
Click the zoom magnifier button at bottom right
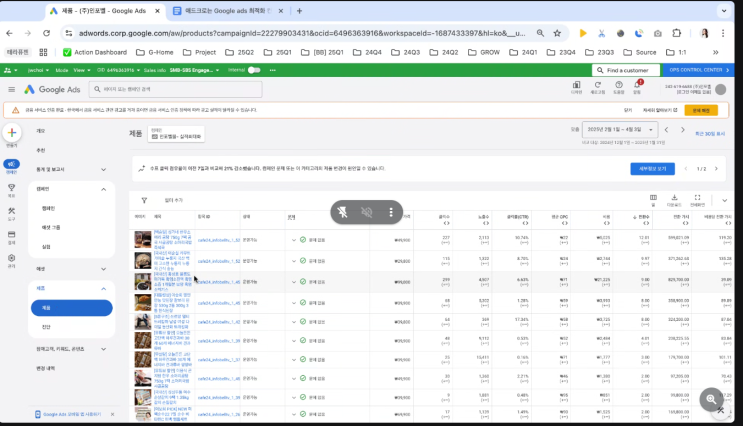712,399
